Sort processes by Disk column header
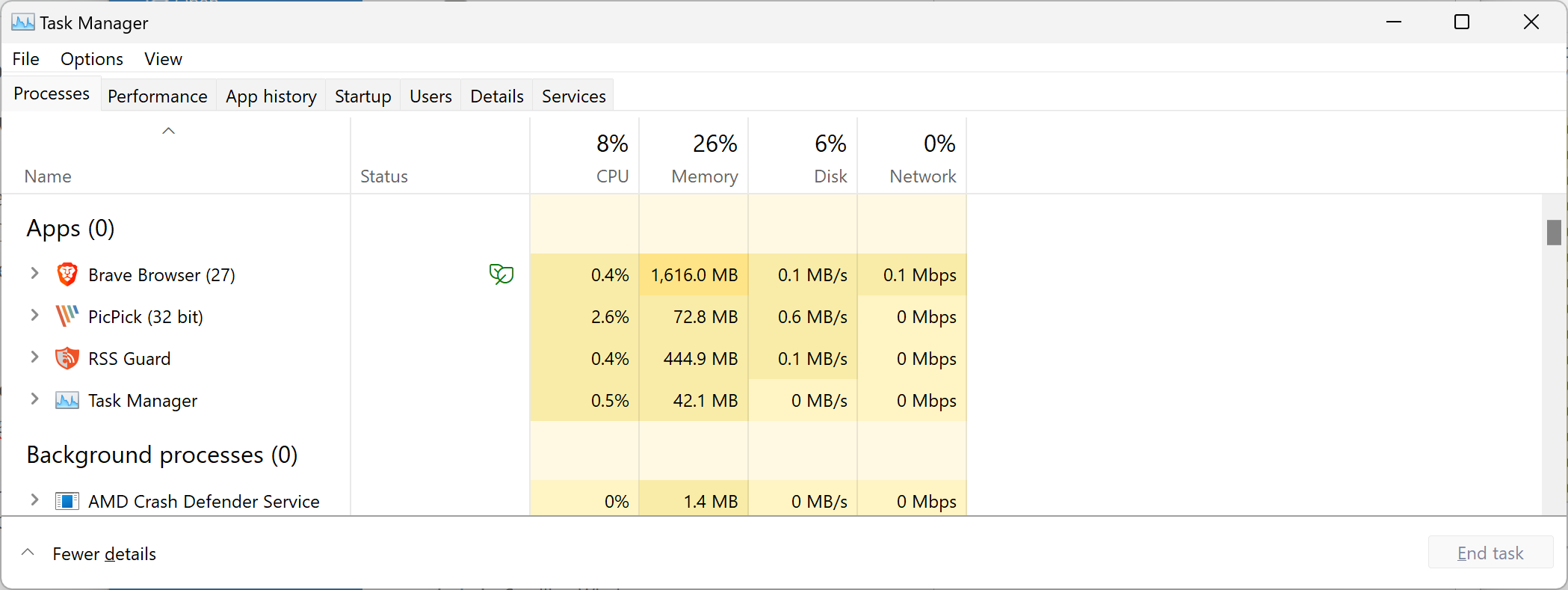Image resolution: width=1568 pixels, height=590 pixels. 803,156
